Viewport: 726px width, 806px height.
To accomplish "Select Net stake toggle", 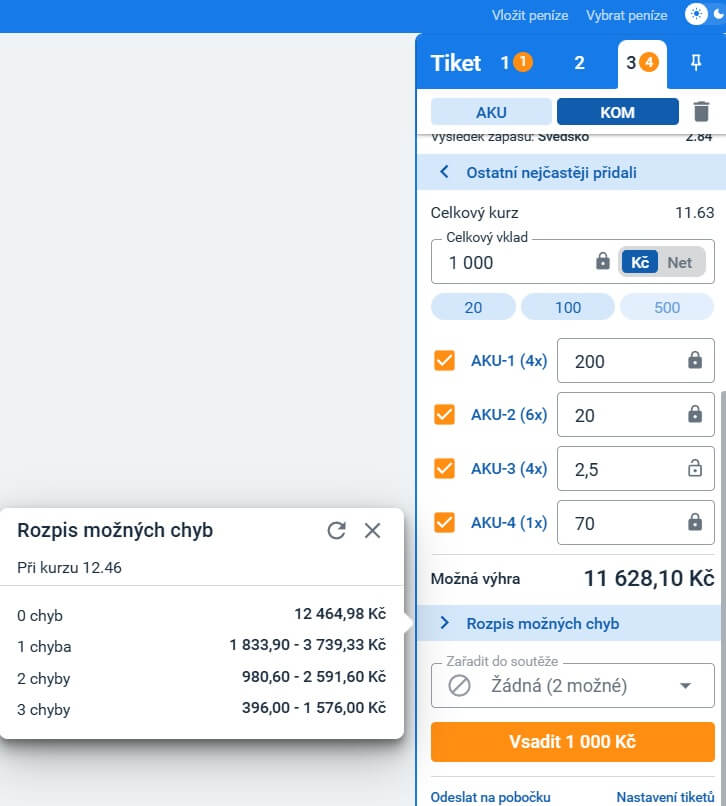I will [680, 262].
